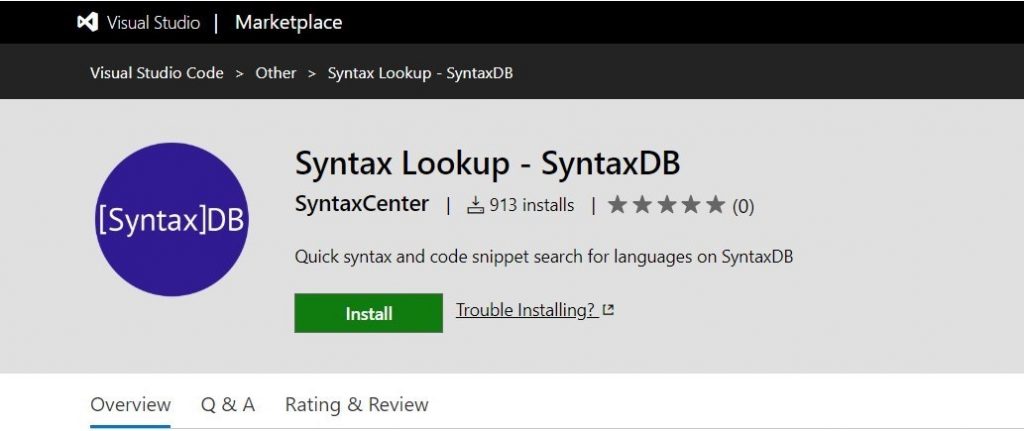Open the Visual Studio header link
The image size is (1024, 431).
(153, 23)
